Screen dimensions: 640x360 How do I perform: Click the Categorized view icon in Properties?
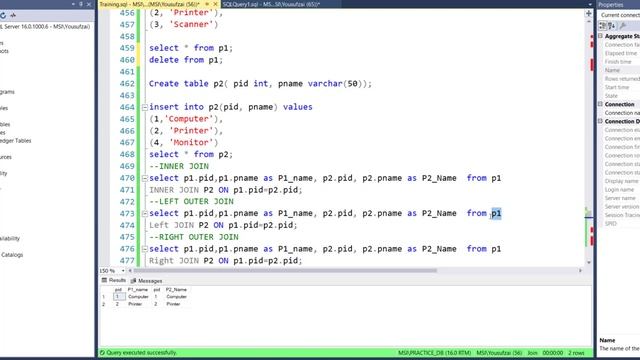click(x=602, y=26)
